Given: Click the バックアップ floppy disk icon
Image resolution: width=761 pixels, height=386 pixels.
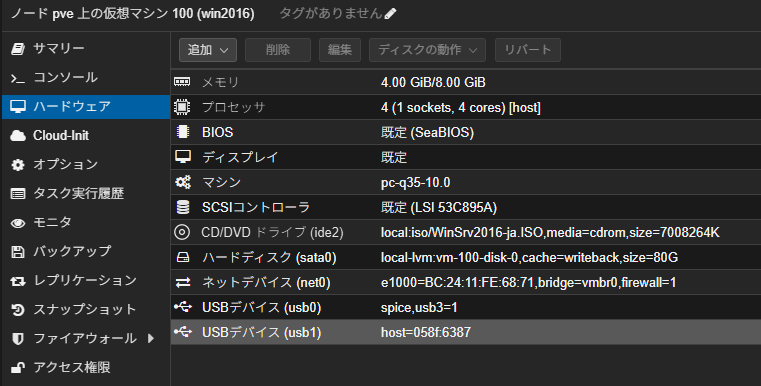Looking at the screenshot, I should pyautogui.click(x=18, y=252).
